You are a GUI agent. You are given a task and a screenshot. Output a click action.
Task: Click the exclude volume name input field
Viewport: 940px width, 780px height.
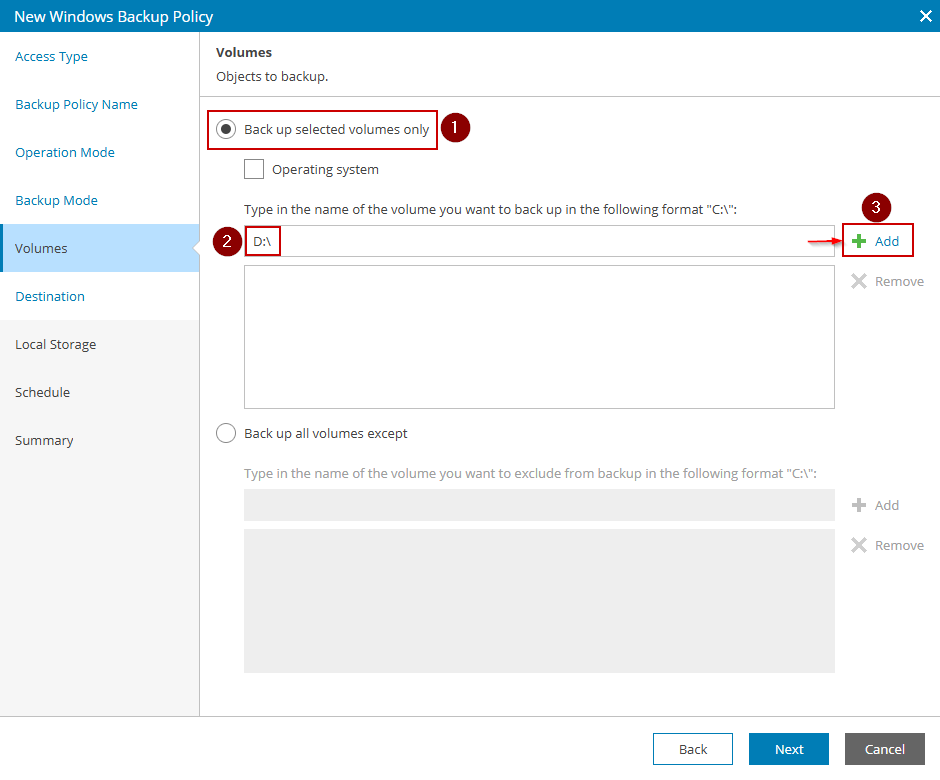pos(539,505)
